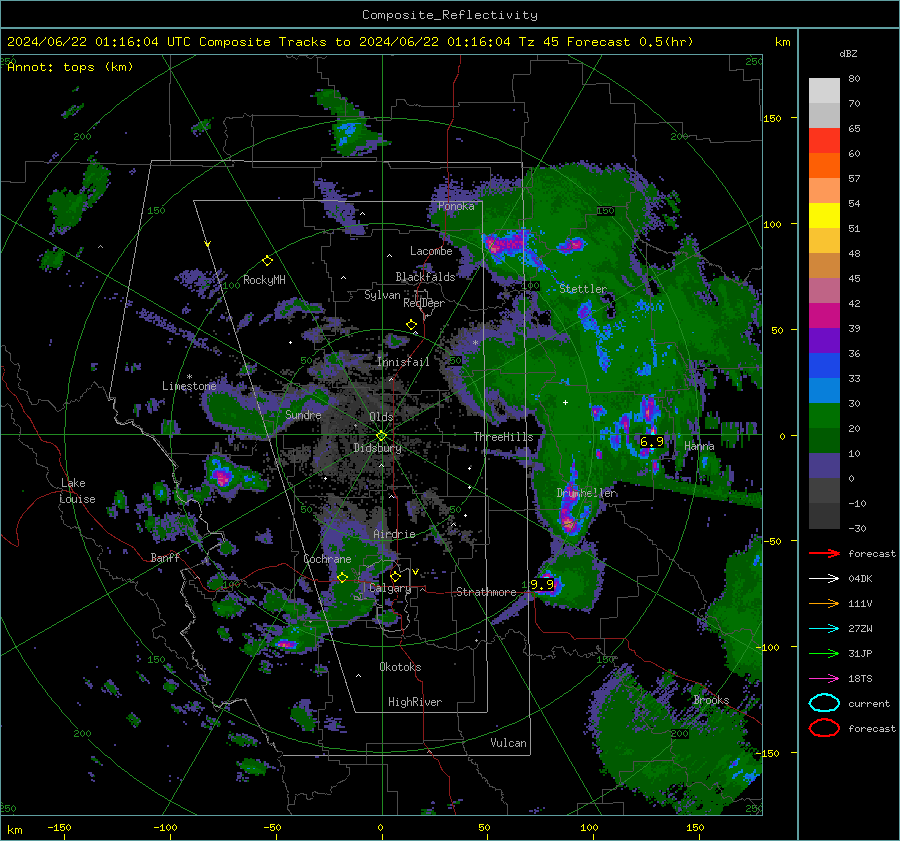900x841 pixels.
Task: Click the Olds city label
Action: (381, 417)
